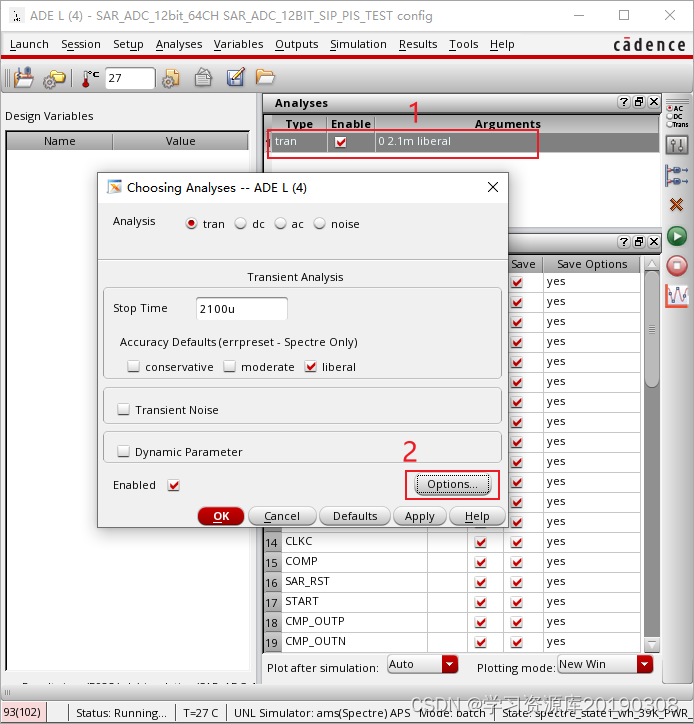Viewport: 694px width, 724px height.
Task: Click the Save State floppy-pencil icon
Action: (x=235, y=78)
